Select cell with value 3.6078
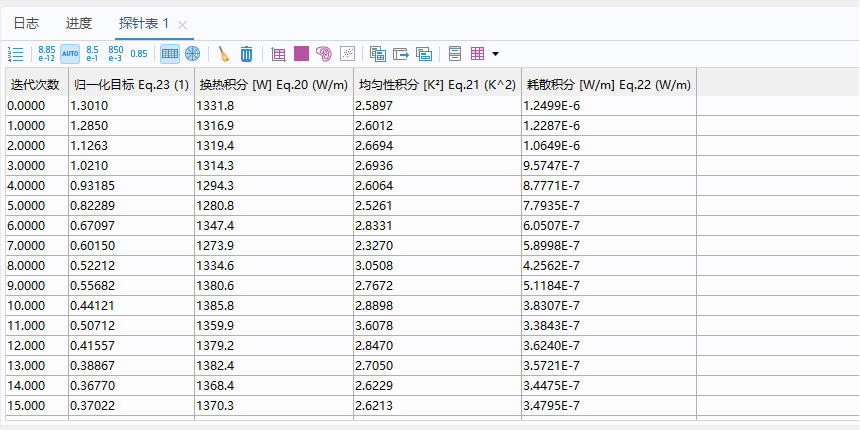860x431 pixels. click(x=438, y=326)
